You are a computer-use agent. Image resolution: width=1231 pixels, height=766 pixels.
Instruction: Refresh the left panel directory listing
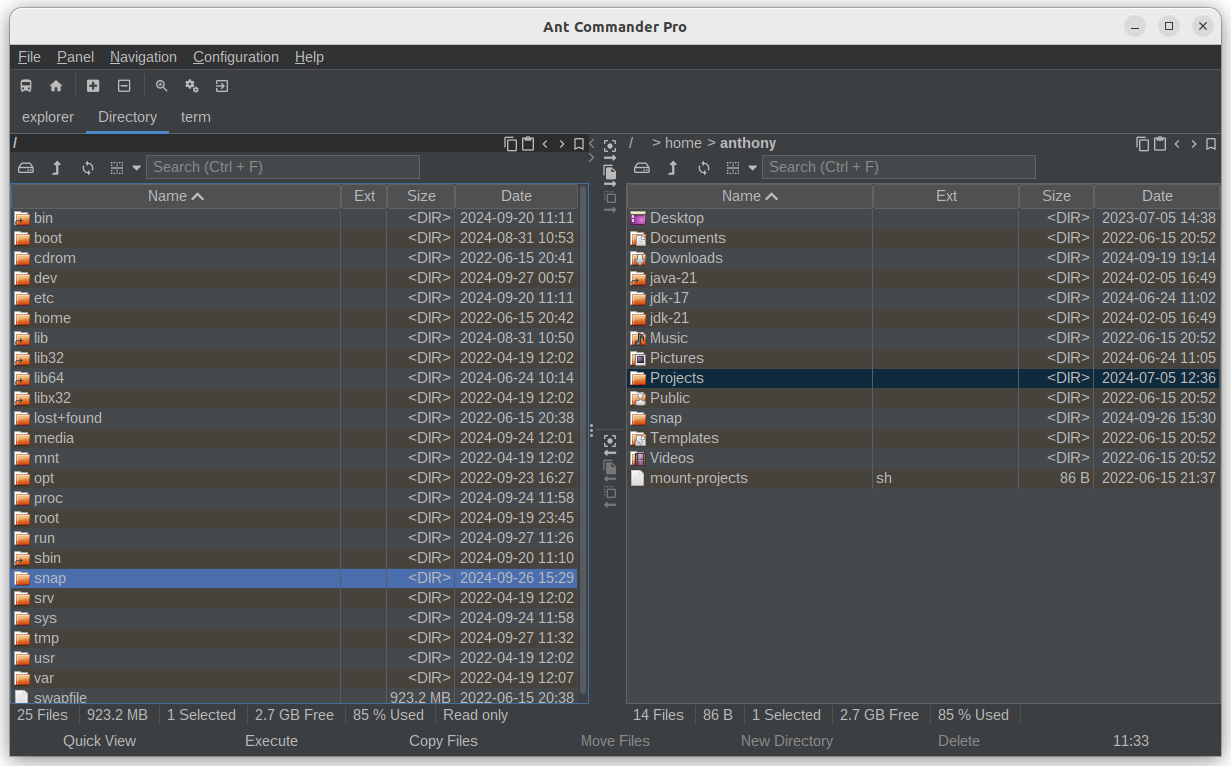click(88, 168)
